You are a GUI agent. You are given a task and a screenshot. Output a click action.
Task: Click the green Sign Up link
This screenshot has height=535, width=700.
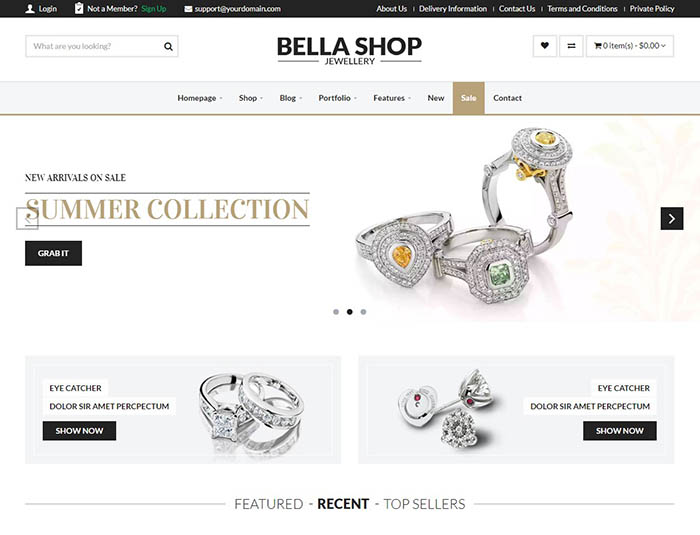click(154, 8)
